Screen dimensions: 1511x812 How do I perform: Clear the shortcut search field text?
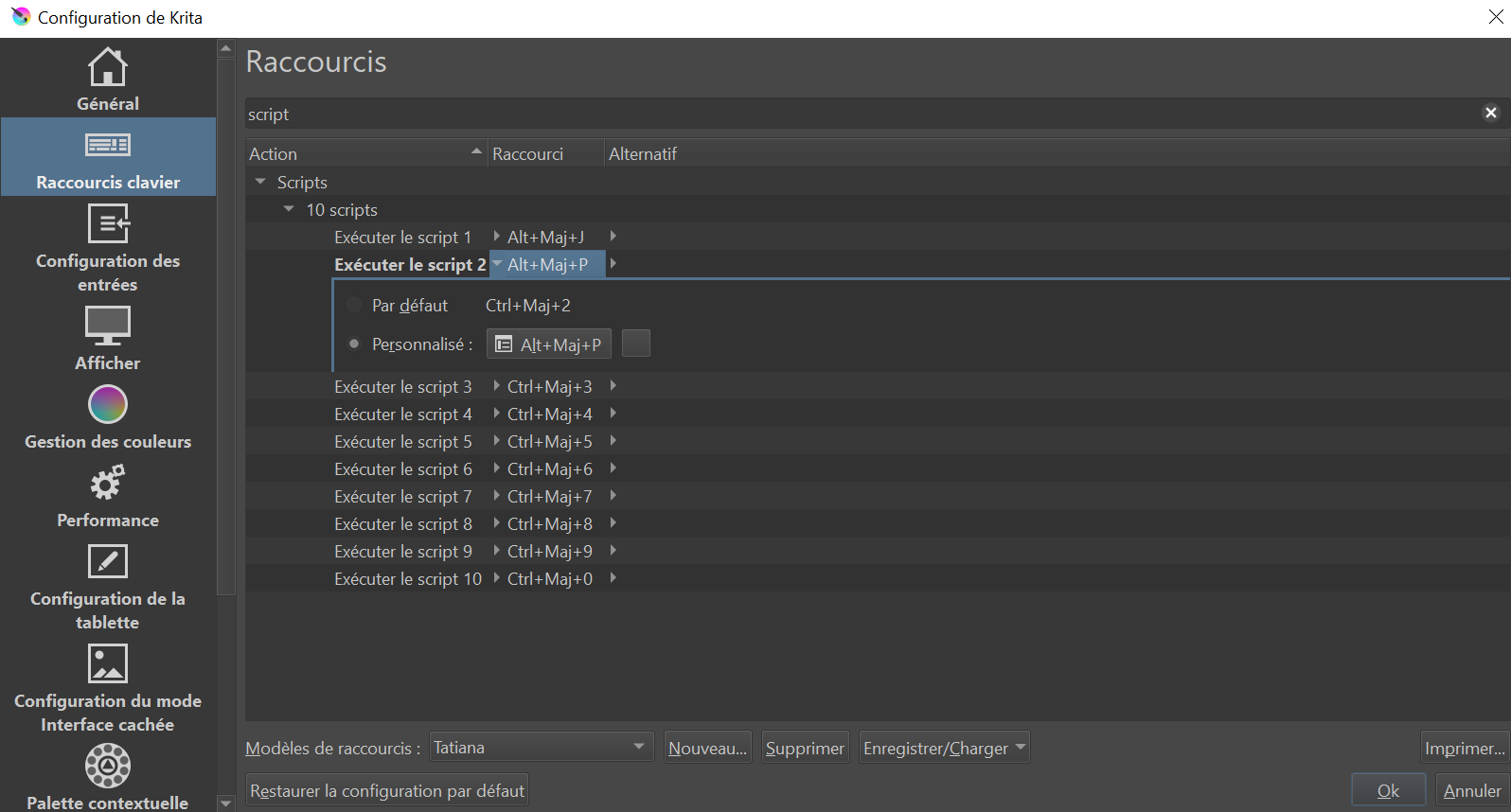coord(1490,113)
